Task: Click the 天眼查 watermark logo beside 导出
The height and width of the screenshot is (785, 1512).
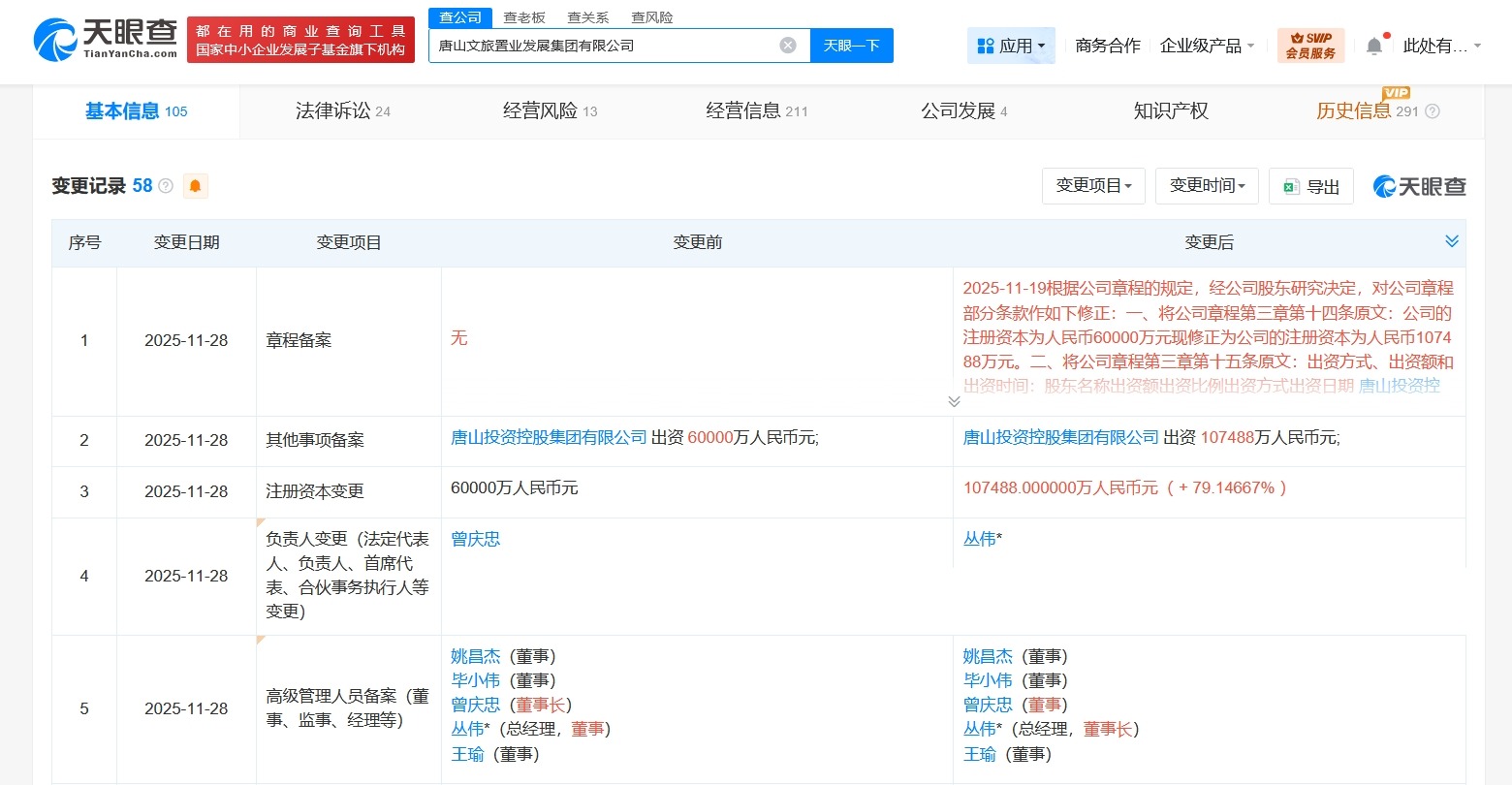Action: (x=1419, y=186)
